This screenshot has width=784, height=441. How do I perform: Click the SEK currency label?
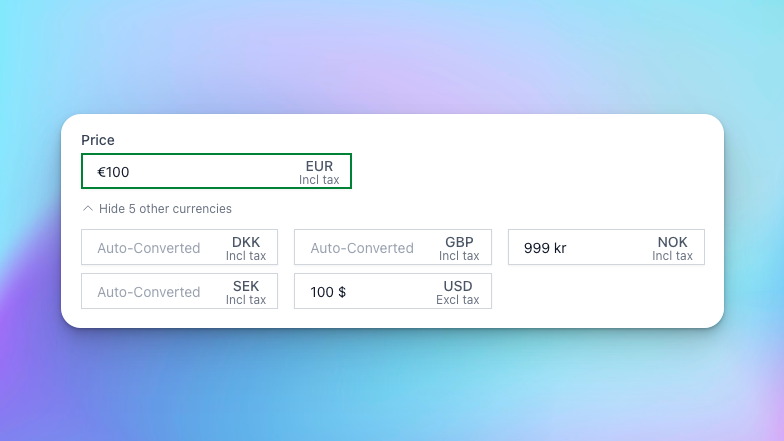(246, 286)
